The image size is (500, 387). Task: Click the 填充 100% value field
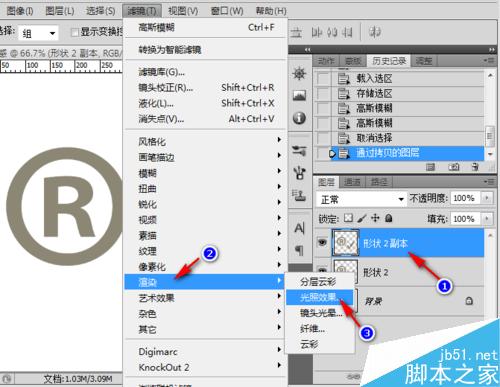click(x=466, y=219)
